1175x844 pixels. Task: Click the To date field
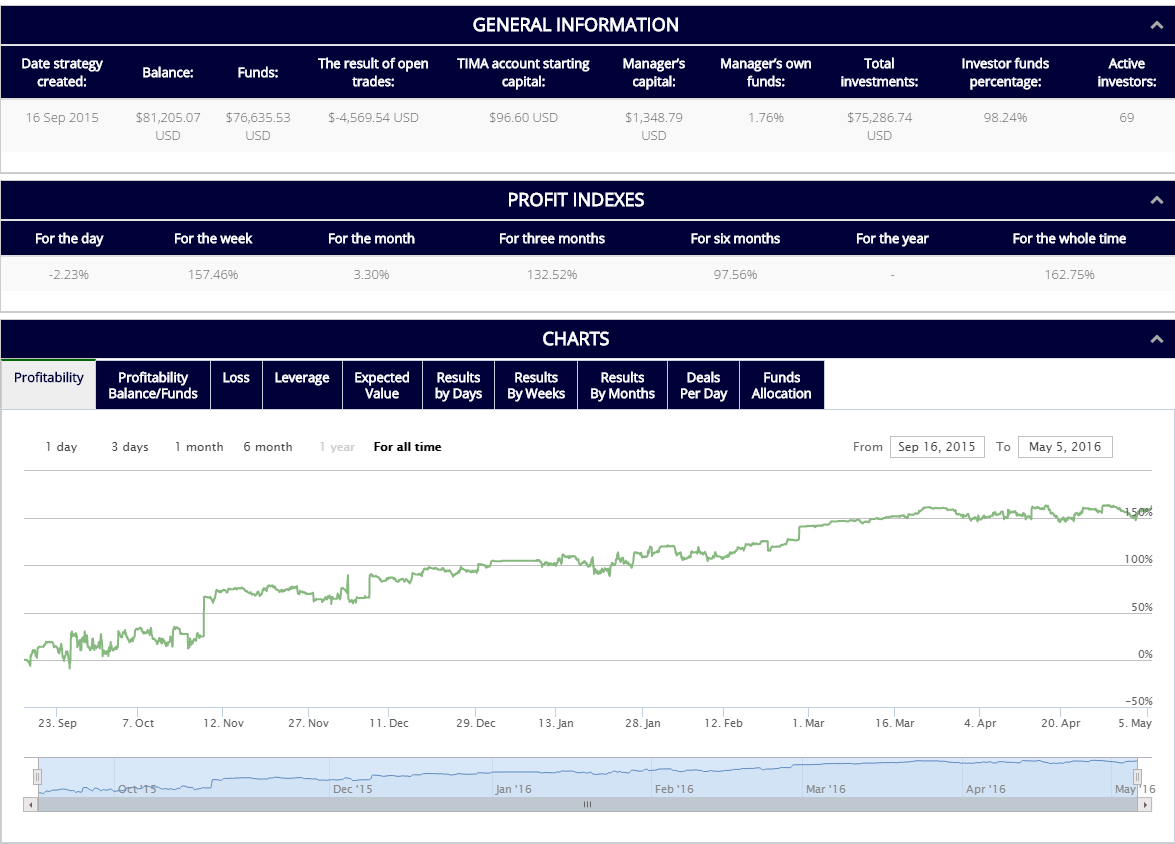tap(1064, 447)
